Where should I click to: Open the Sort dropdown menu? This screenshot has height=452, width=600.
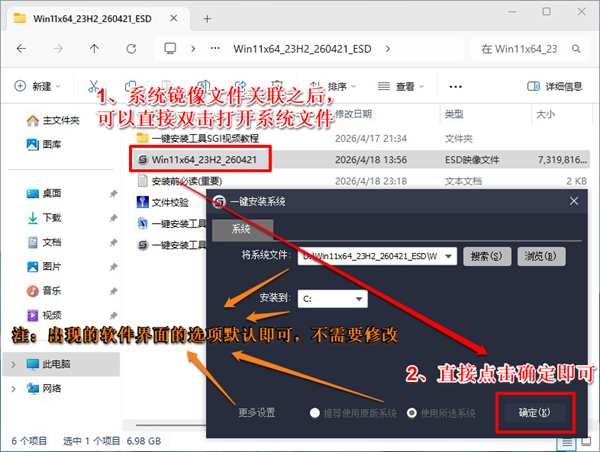[332, 86]
